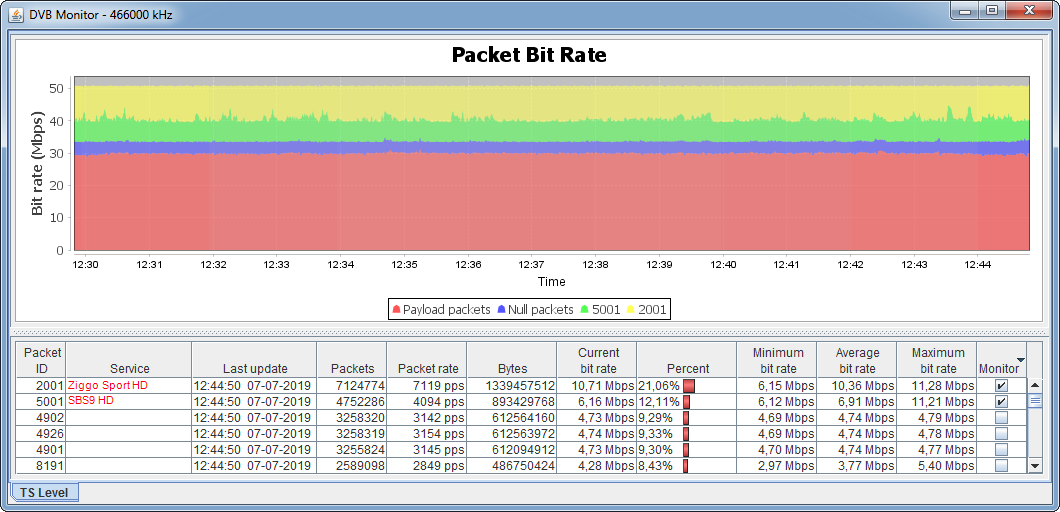Click the Maximum bit rate column header
Image resolution: width=1060 pixels, height=512 pixels.
936,360
